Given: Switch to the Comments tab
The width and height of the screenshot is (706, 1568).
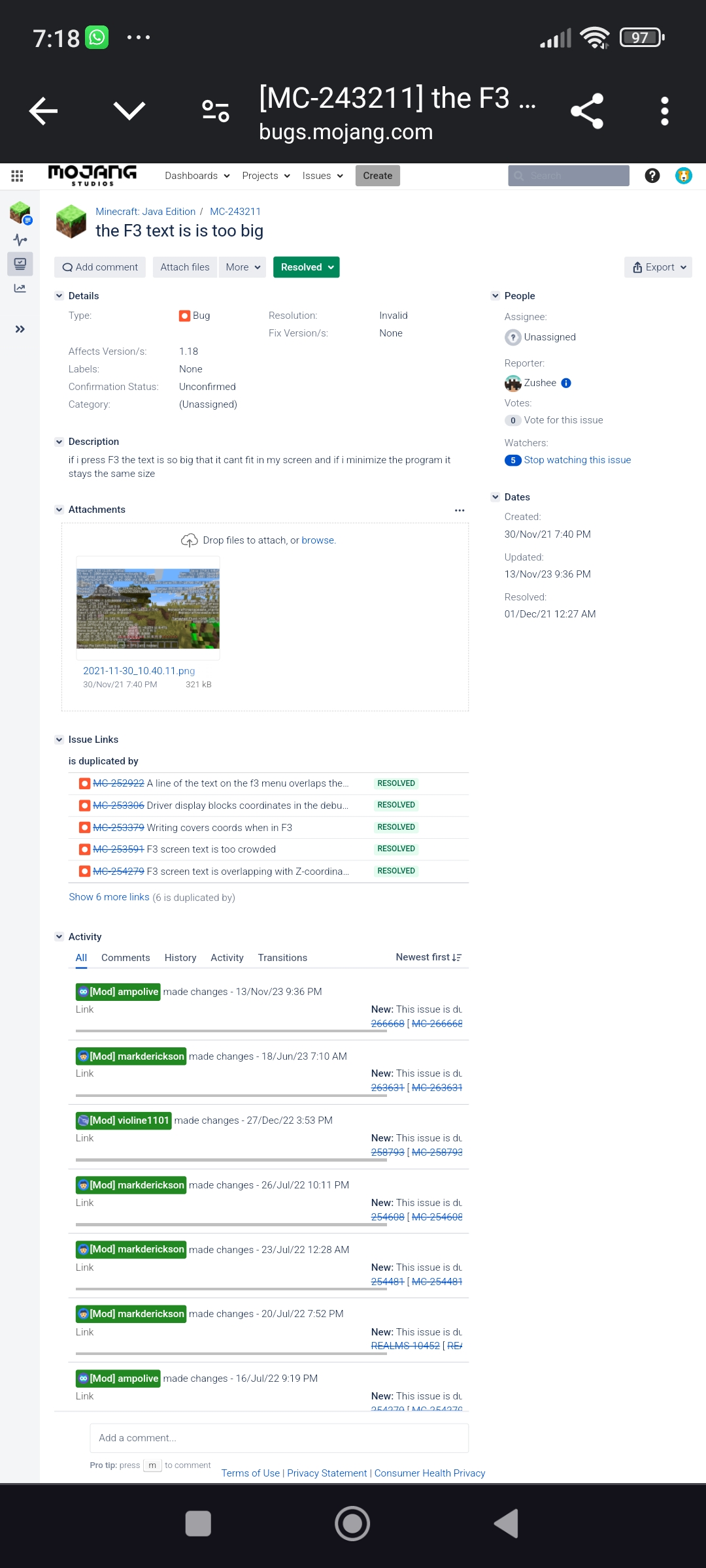Looking at the screenshot, I should (126, 958).
